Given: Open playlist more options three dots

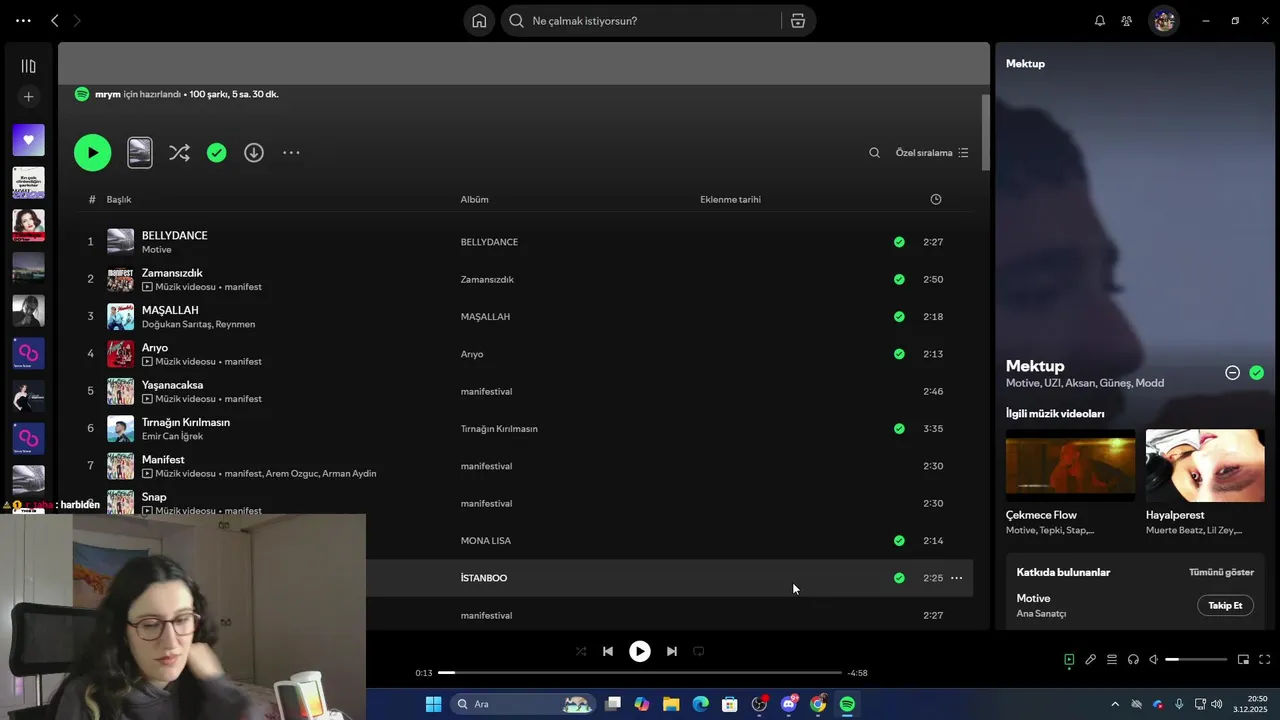Looking at the screenshot, I should (x=291, y=153).
